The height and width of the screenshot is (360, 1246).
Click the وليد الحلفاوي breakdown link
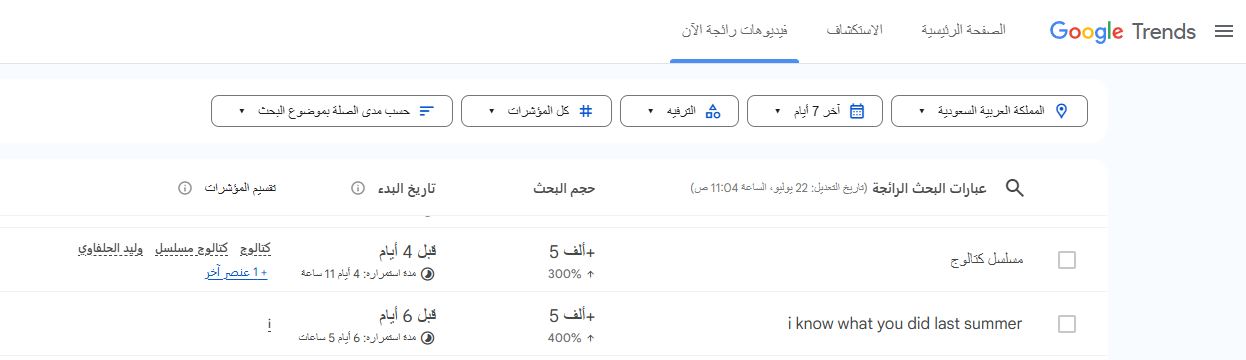[111, 248]
